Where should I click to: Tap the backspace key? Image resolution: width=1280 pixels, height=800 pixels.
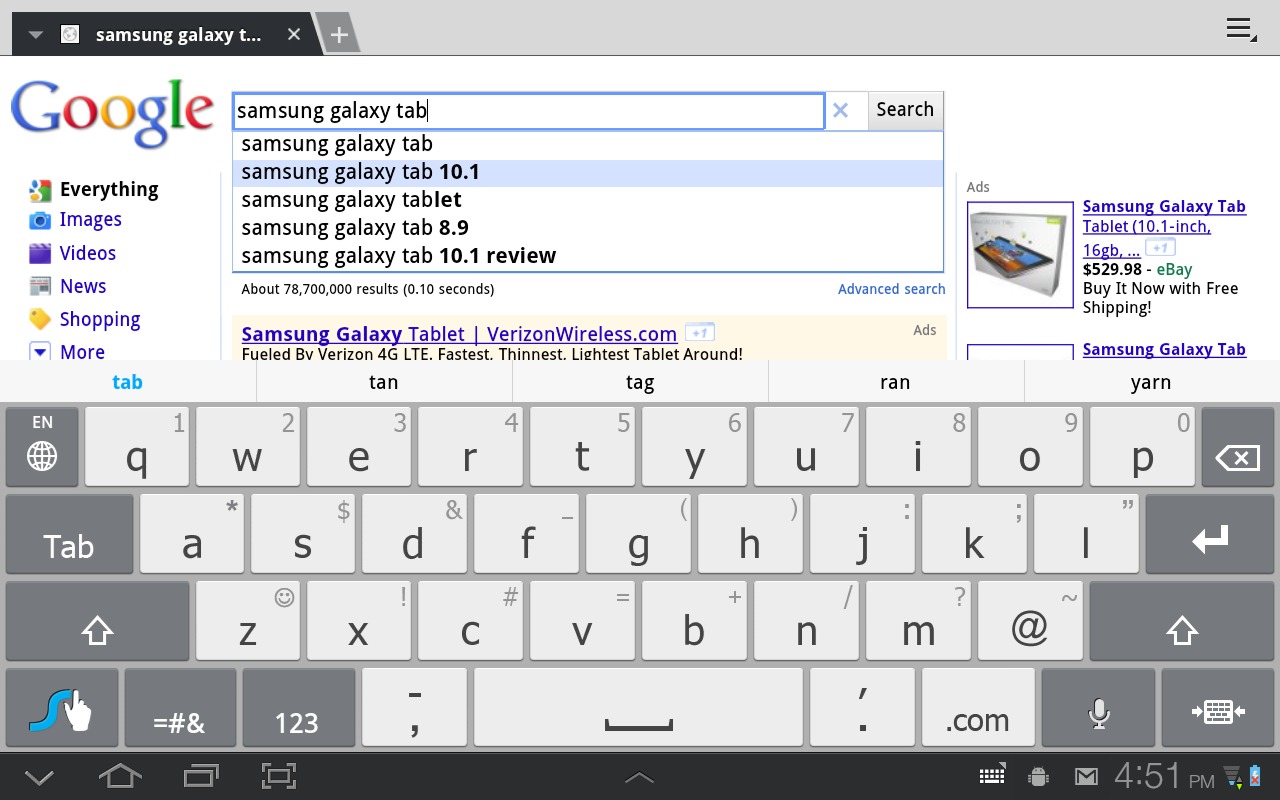tap(1237, 446)
